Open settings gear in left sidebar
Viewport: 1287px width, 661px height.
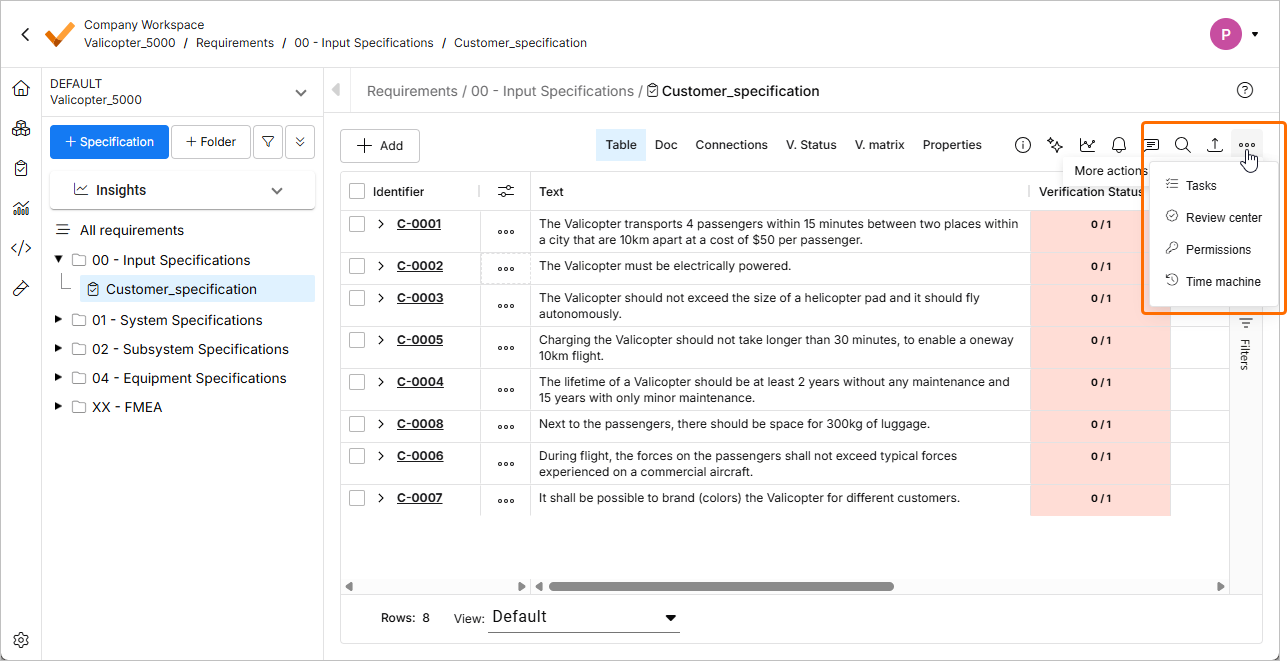21,640
